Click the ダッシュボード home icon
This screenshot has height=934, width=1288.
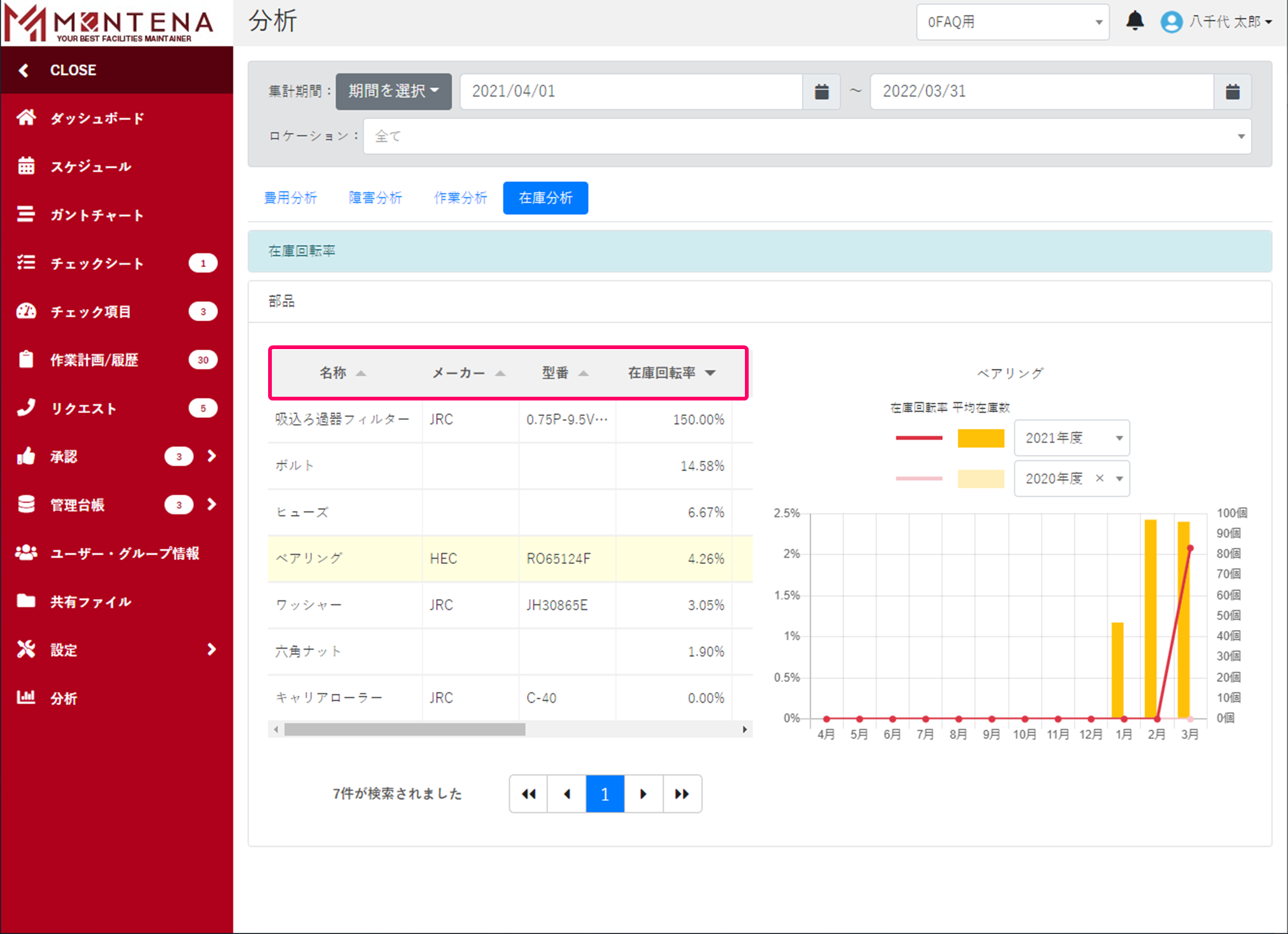click(x=26, y=118)
